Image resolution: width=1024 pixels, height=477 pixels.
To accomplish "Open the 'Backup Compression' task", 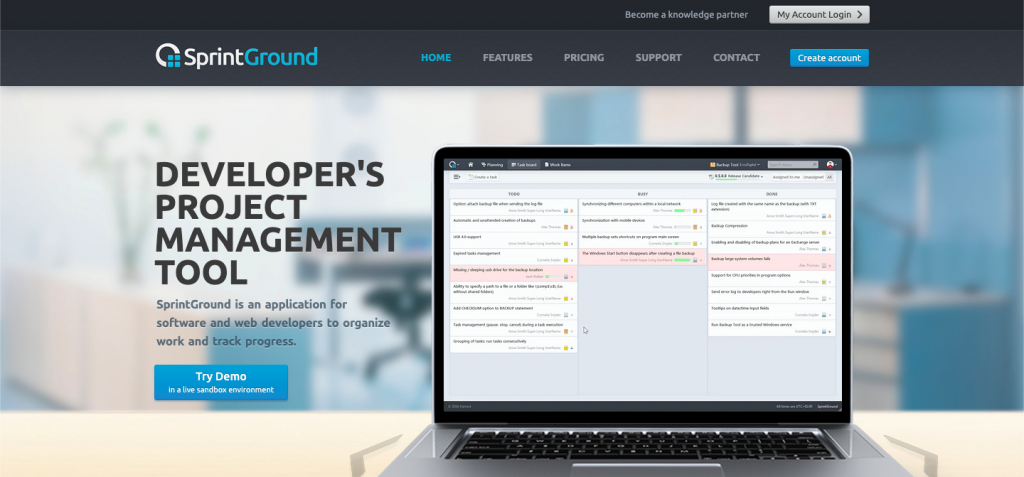I will (x=772, y=229).
